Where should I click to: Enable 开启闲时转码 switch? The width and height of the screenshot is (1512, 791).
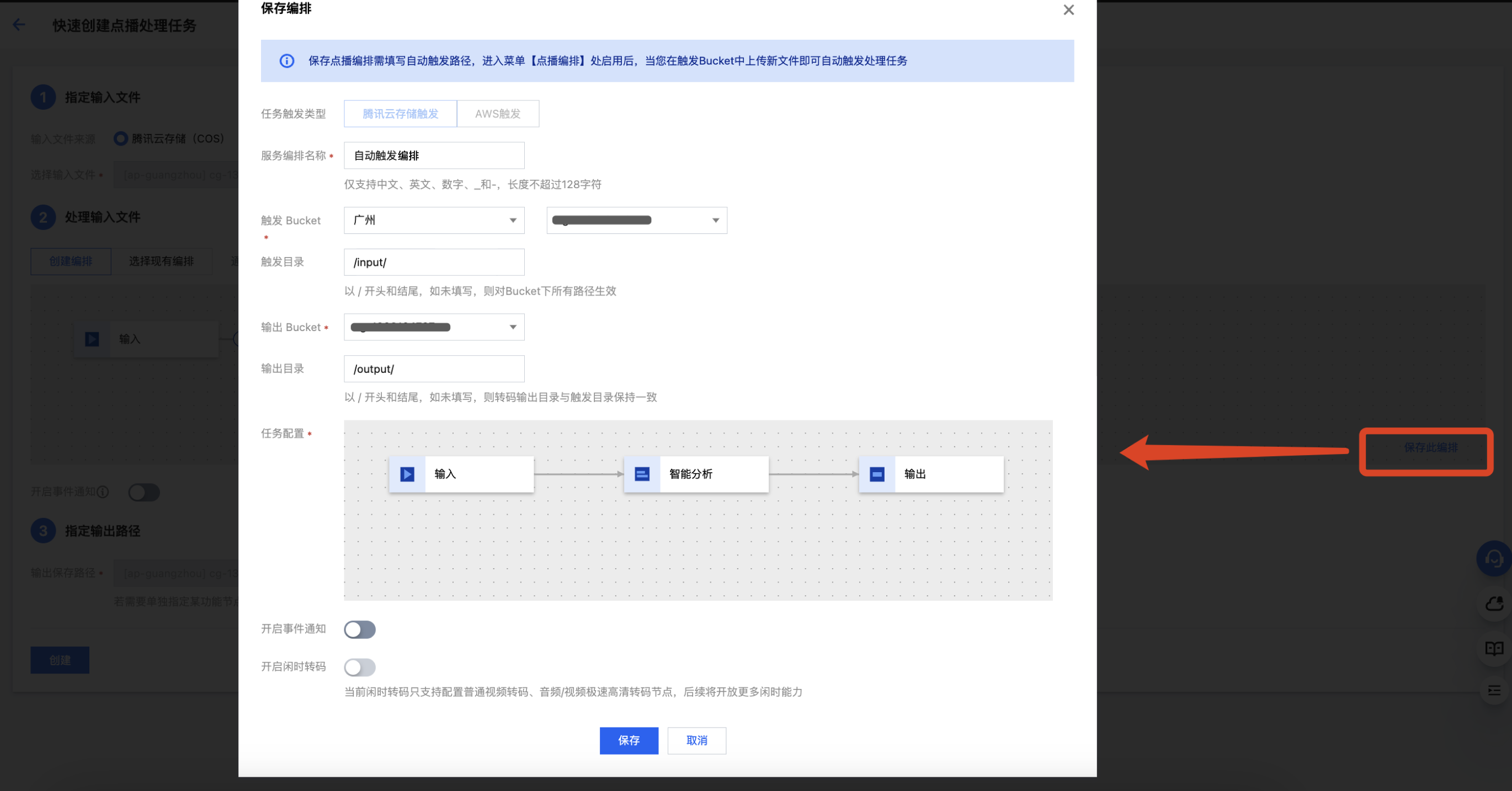(360, 667)
